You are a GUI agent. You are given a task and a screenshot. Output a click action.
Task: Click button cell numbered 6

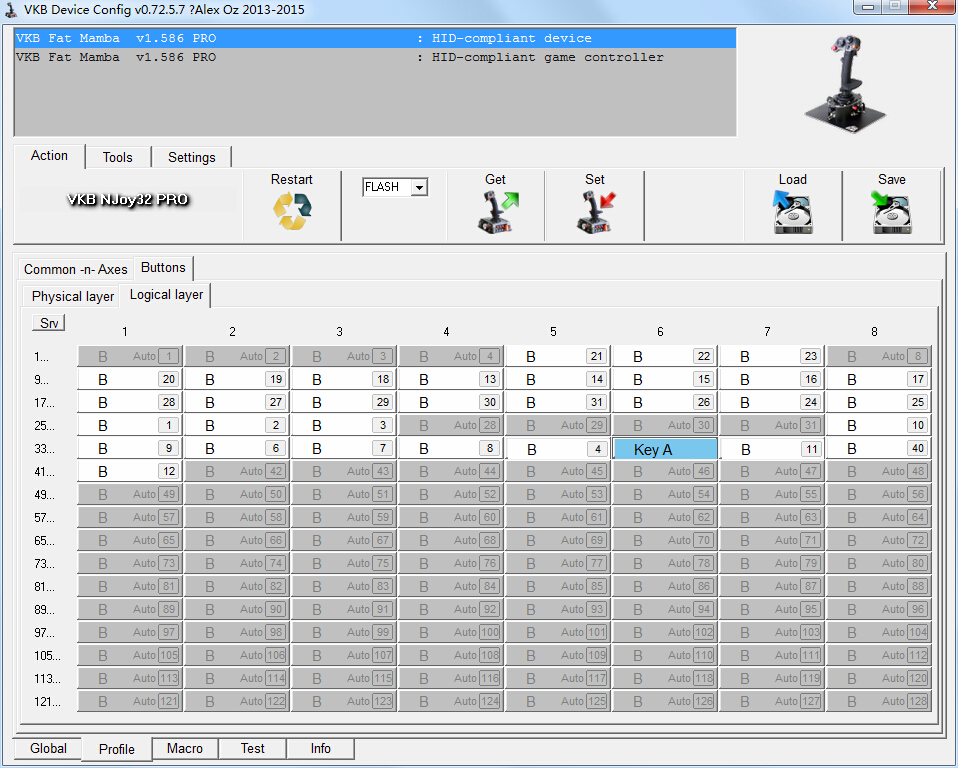237,448
